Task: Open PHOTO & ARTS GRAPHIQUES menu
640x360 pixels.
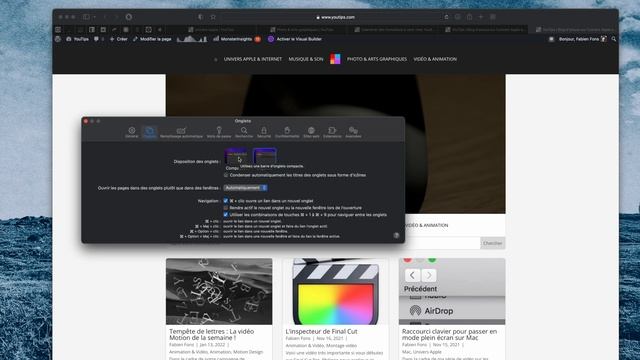Action: [x=377, y=59]
